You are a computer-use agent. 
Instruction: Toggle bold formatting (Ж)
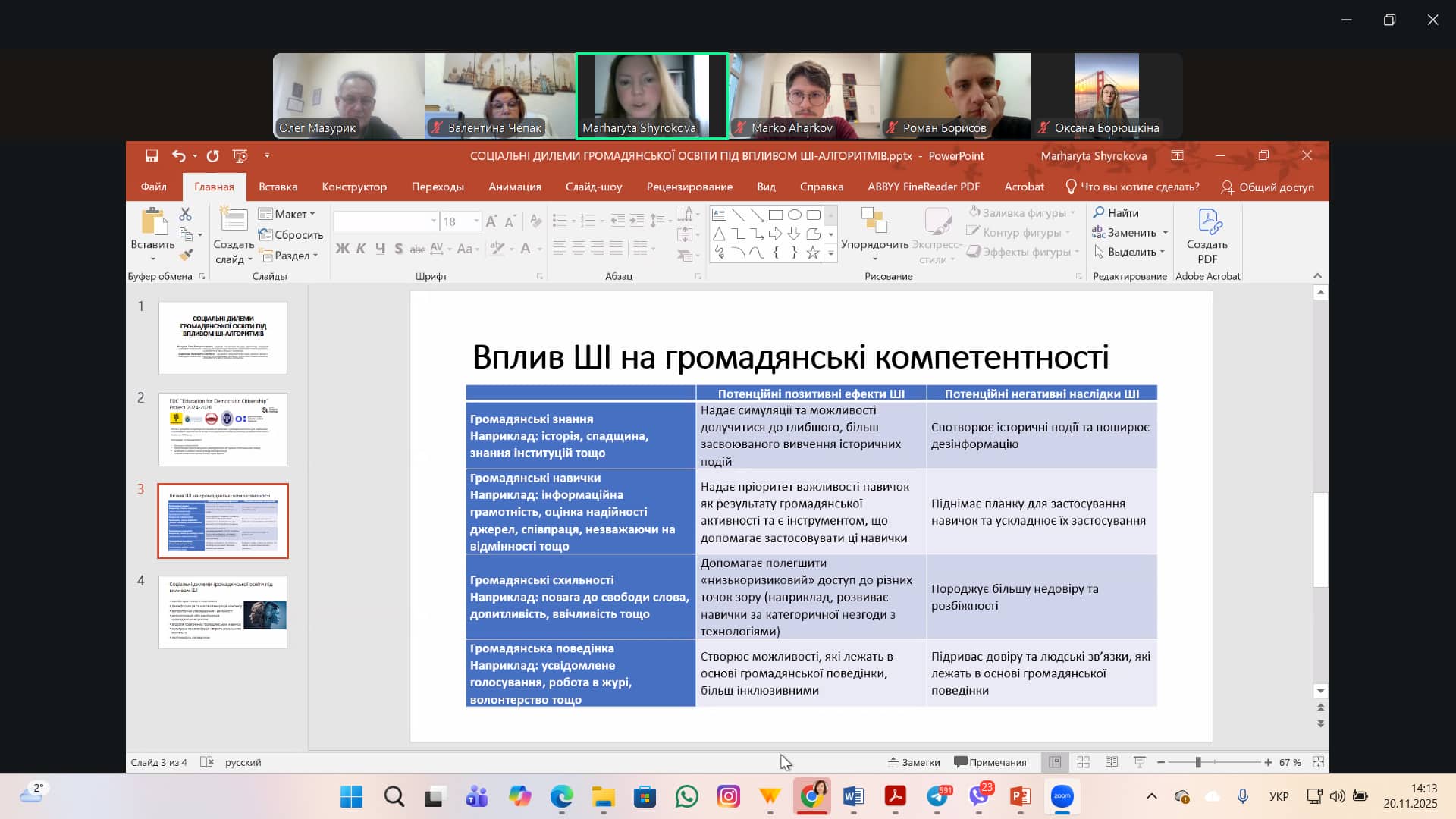[x=342, y=249]
